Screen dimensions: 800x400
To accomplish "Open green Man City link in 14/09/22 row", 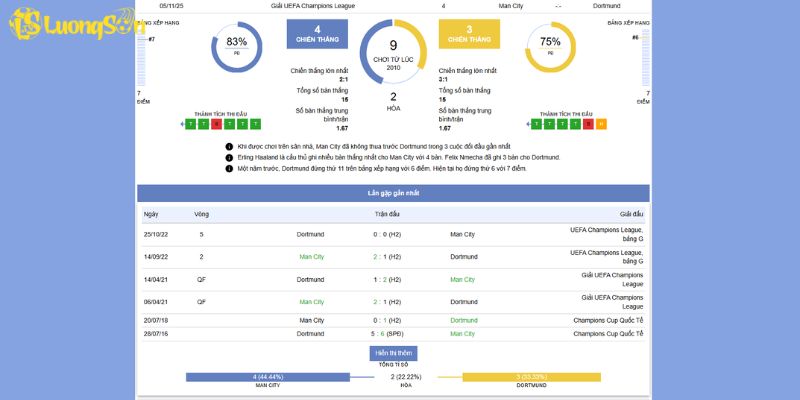I will click(311, 256).
